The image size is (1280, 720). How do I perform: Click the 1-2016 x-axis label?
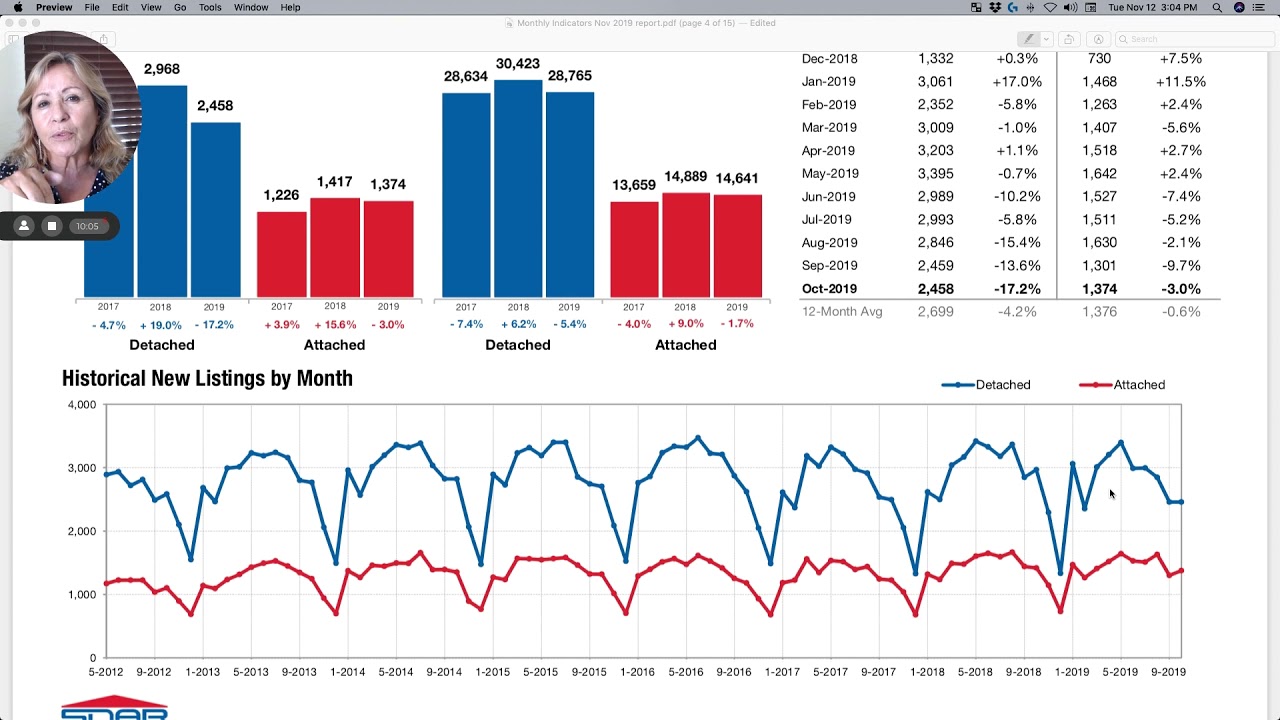637,672
